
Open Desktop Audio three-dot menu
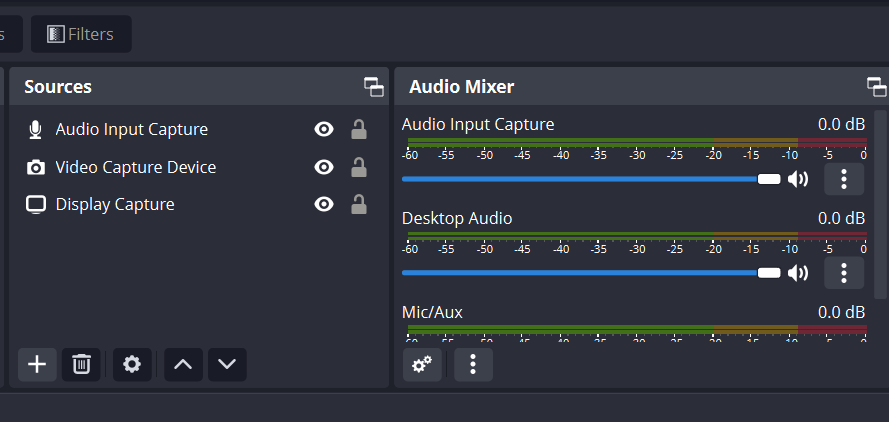[844, 272]
